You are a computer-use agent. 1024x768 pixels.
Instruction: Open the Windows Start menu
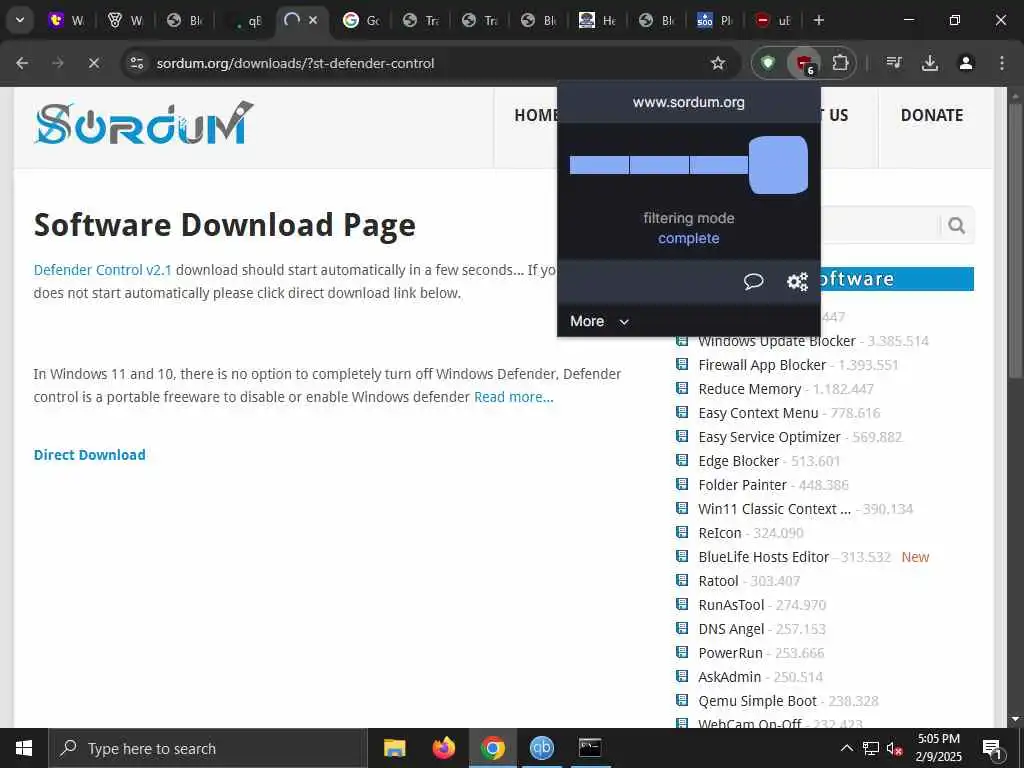click(24, 748)
